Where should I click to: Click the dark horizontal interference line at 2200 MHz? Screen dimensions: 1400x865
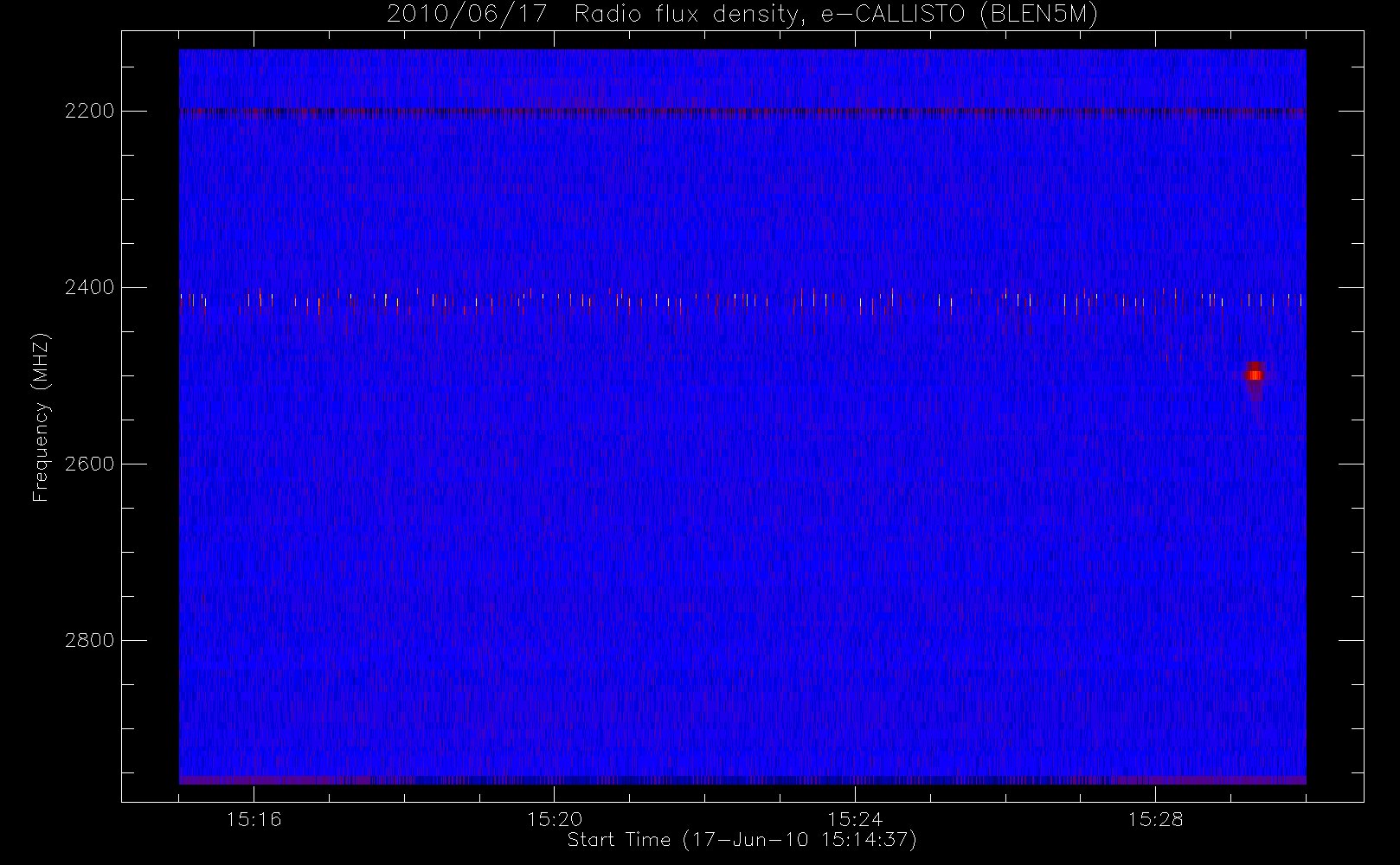coord(742,112)
